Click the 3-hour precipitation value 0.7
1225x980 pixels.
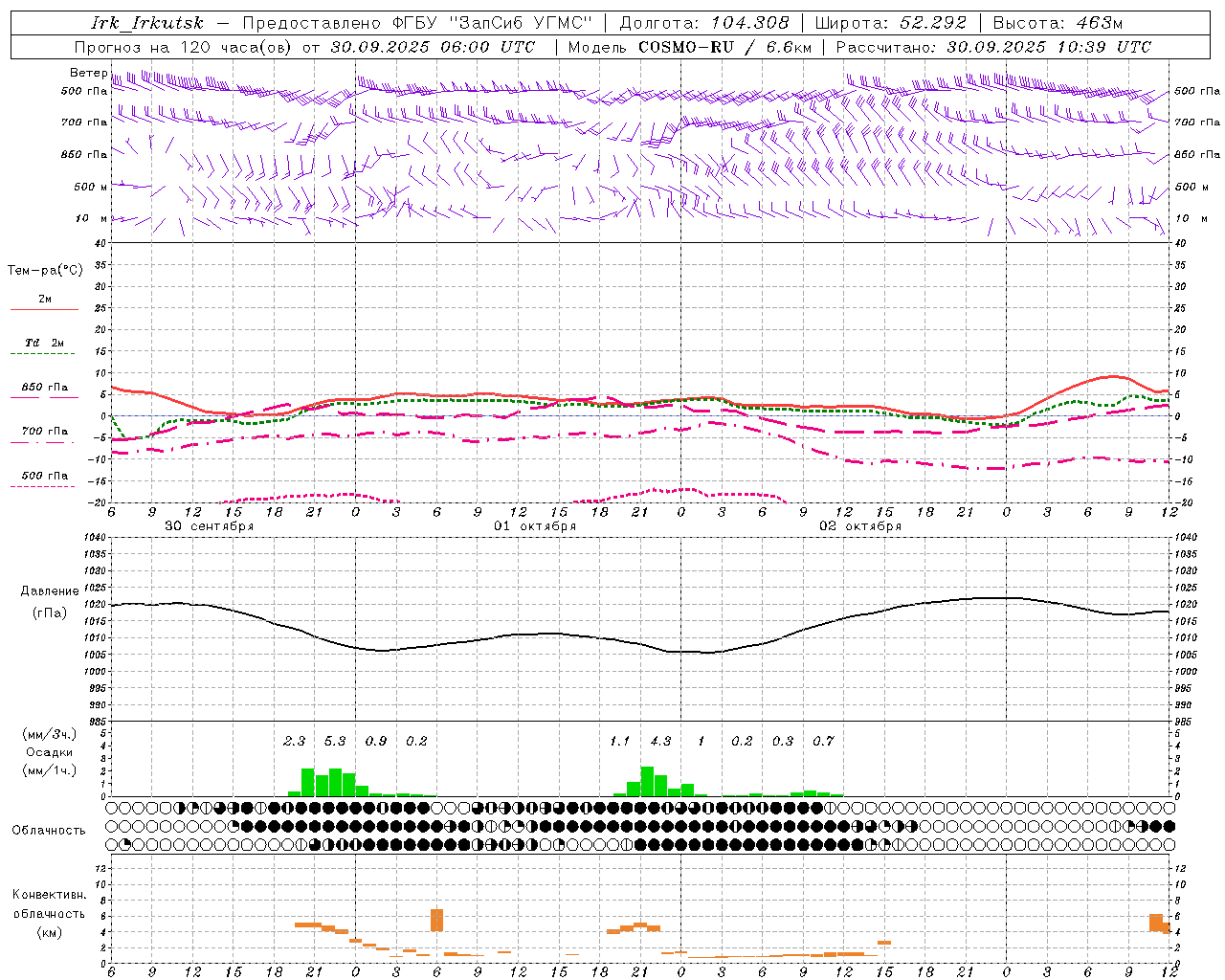pos(823,741)
